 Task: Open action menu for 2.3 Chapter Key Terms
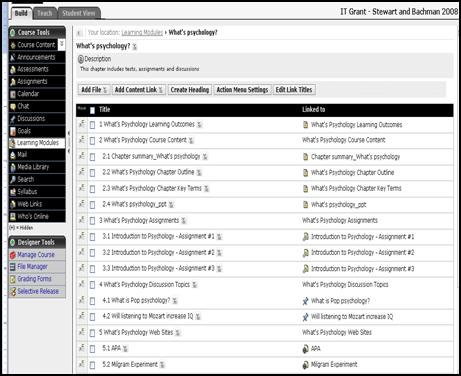[207, 189]
